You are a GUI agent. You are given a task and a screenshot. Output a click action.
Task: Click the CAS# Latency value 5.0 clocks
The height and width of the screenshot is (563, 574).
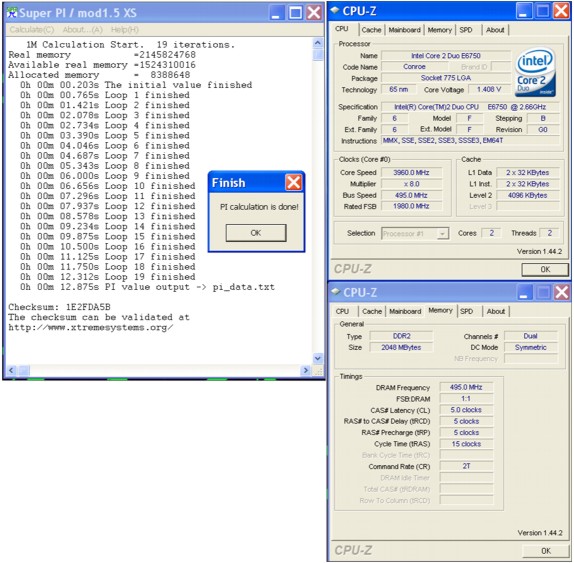click(466, 410)
